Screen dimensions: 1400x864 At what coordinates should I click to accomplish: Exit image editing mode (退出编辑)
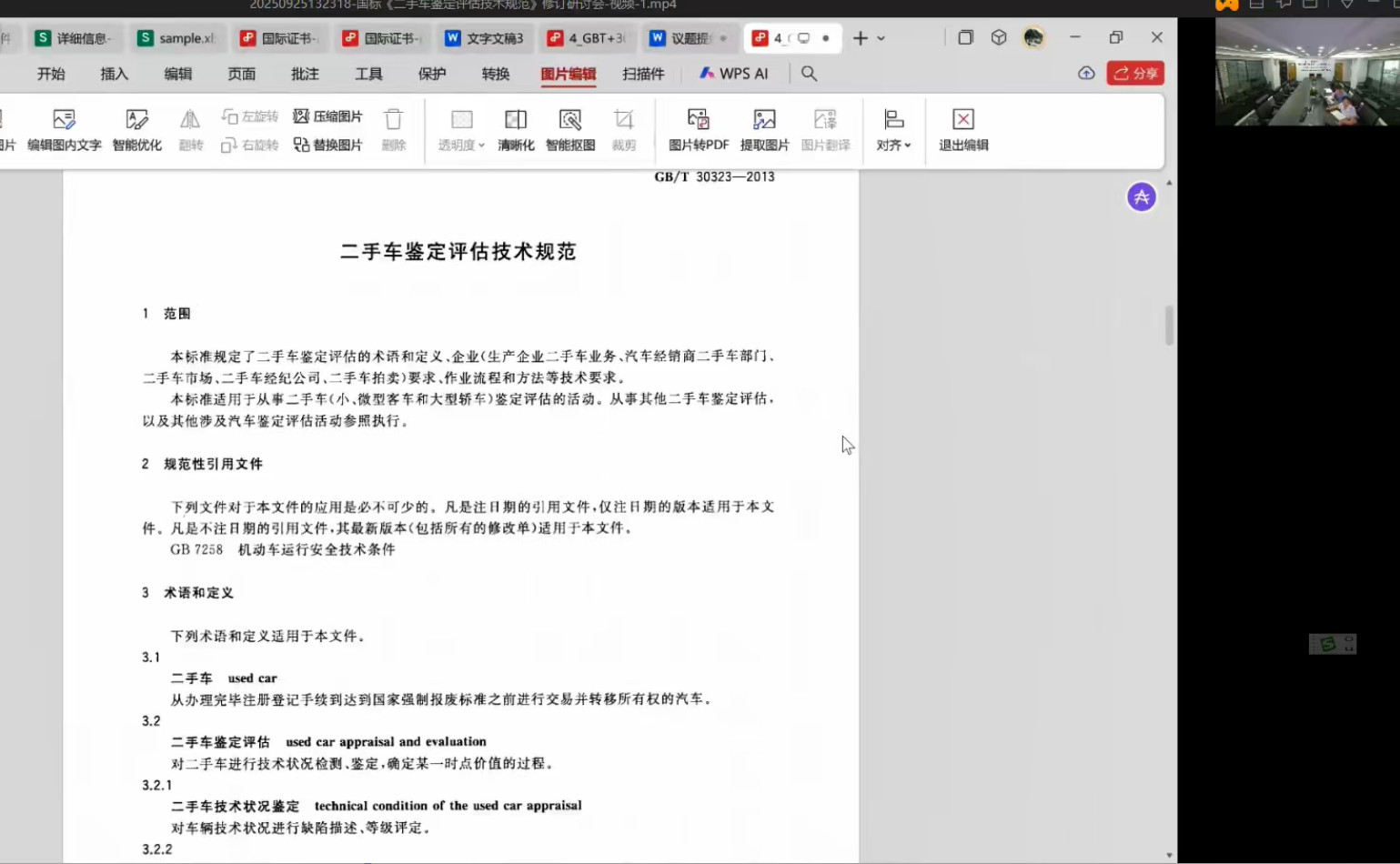[963, 130]
